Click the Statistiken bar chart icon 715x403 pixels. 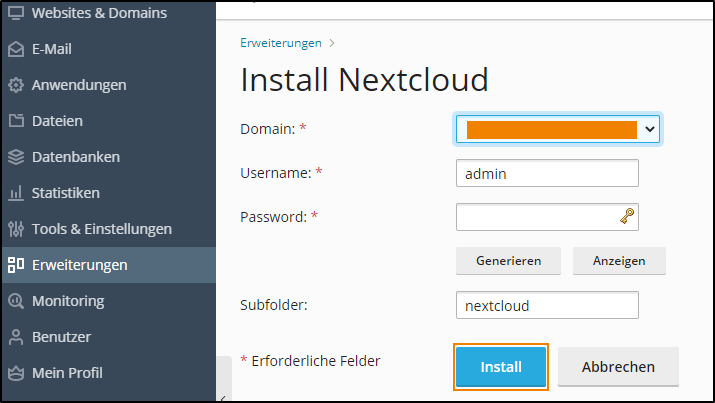pos(15,193)
